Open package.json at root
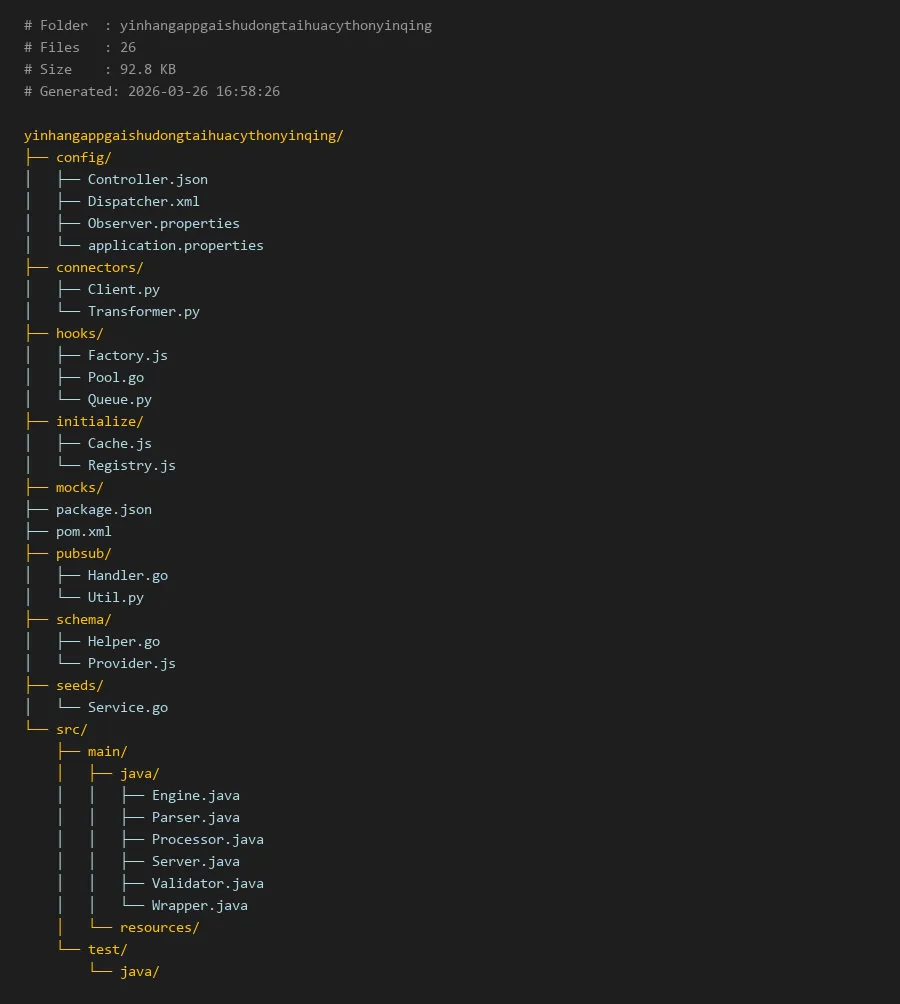This screenshot has height=1004, width=900. pos(103,509)
